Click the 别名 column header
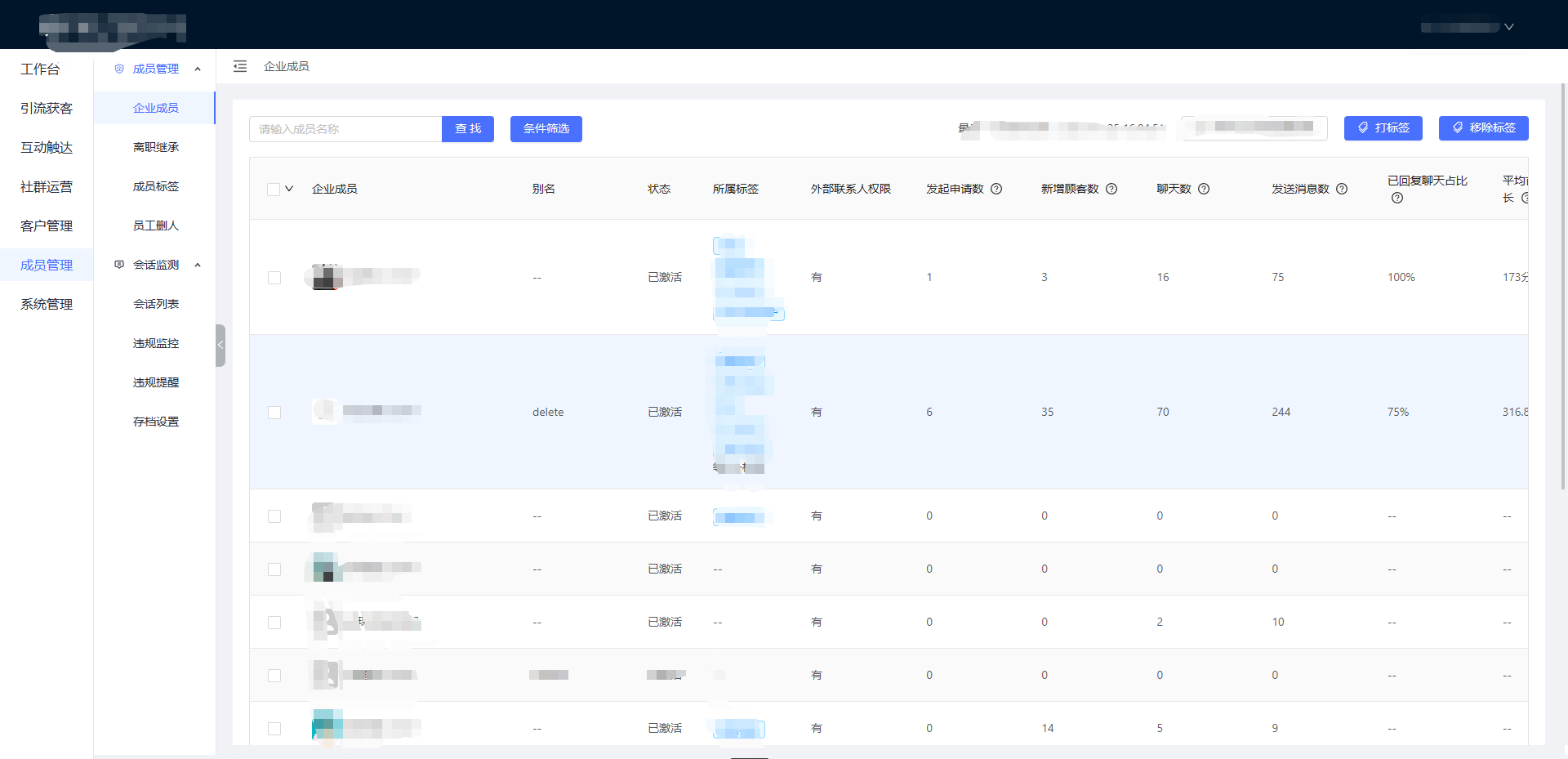This screenshot has width=1568, height=759. (x=543, y=189)
